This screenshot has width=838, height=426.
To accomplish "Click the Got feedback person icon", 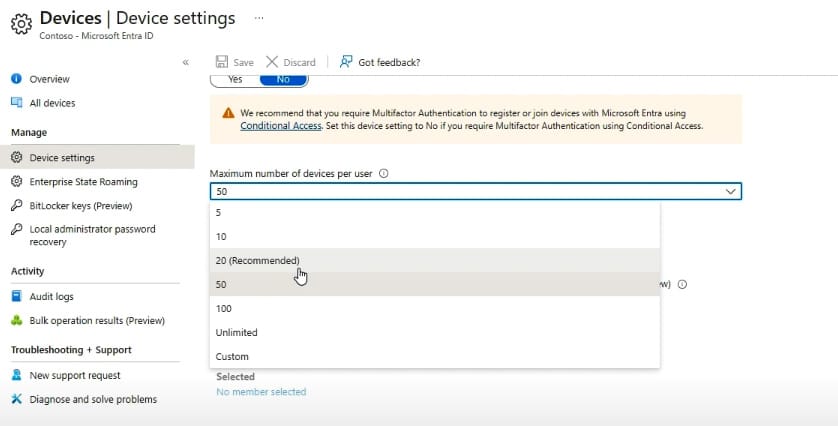I will pyautogui.click(x=346, y=62).
